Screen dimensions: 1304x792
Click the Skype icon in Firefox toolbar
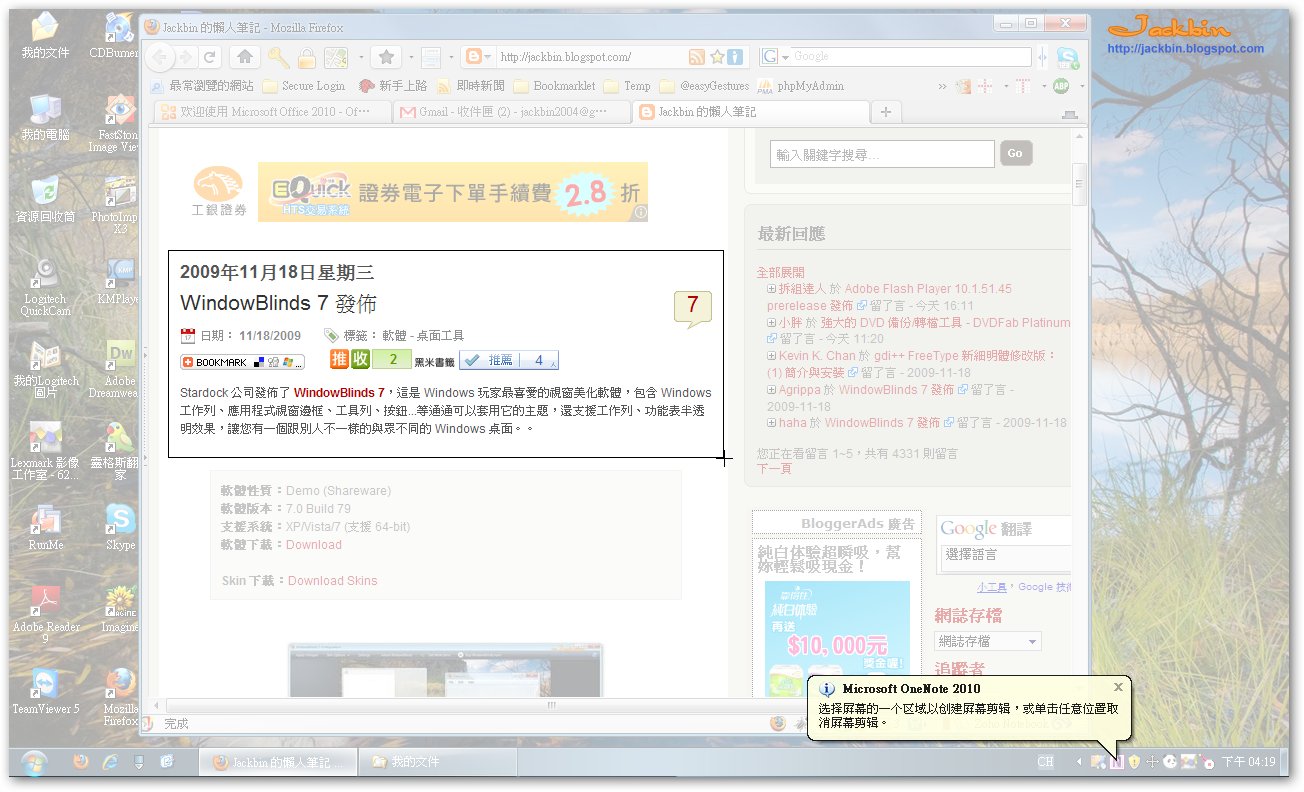tap(1068, 57)
